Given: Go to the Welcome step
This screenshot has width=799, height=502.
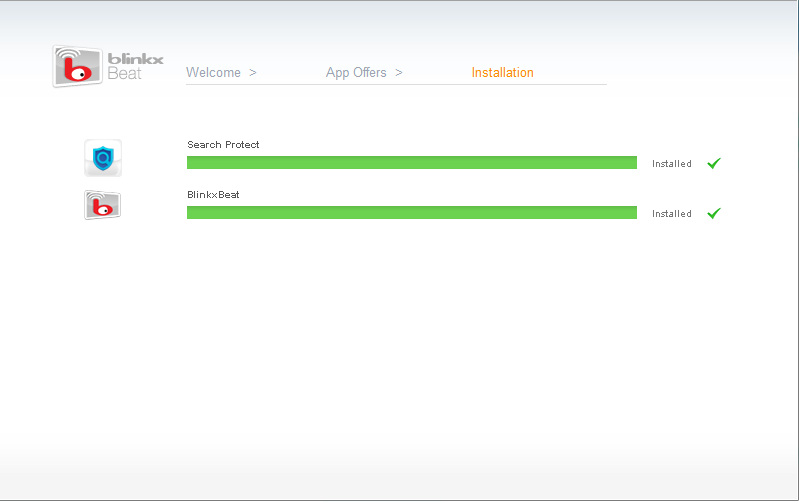Looking at the screenshot, I should (x=213, y=72).
